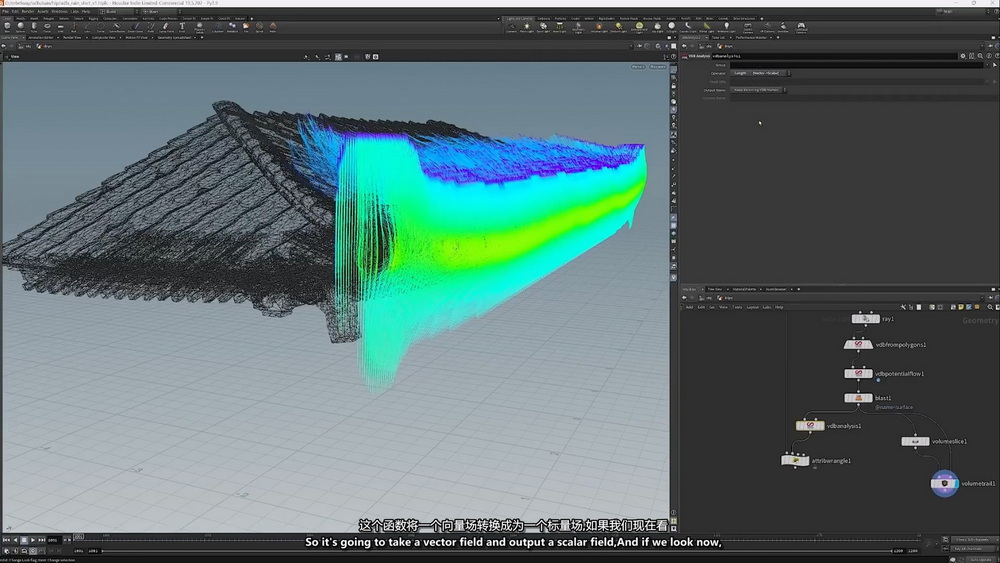Select the Area Light shelf tool
Screen dimensions: 1000x563
(x=559, y=27)
